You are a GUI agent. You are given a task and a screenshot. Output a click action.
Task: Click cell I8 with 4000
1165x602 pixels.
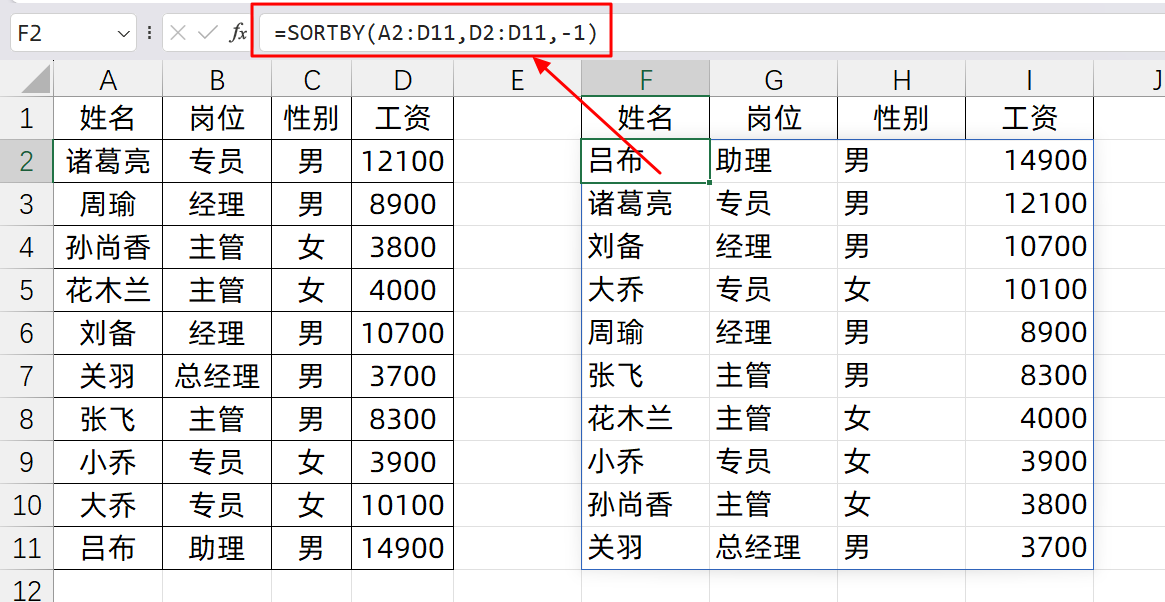(1030, 419)
